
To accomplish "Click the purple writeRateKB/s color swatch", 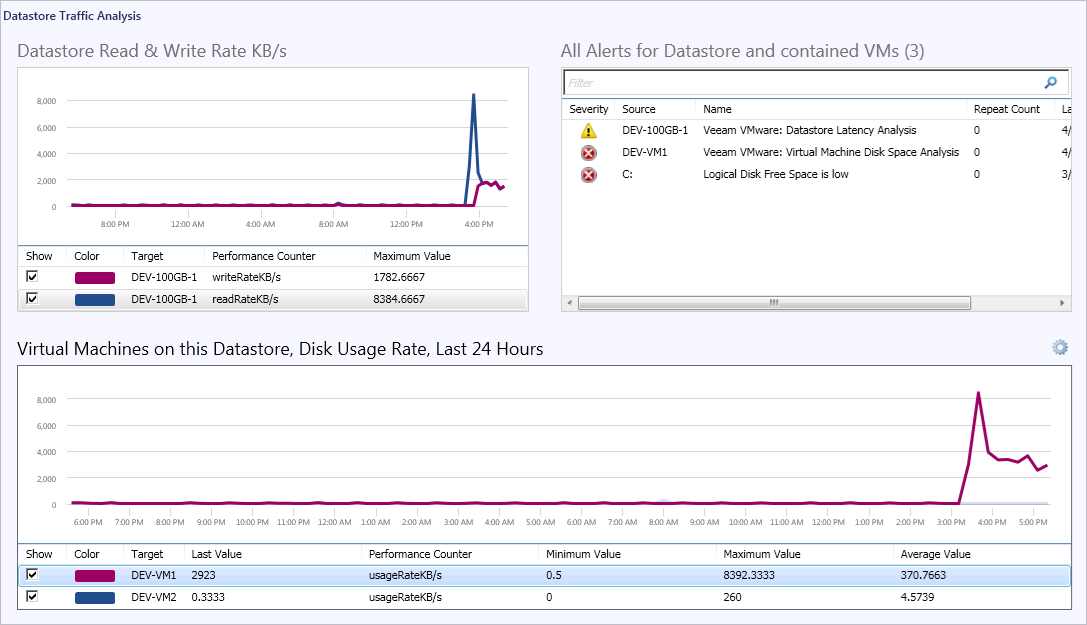I will pos(95,278).
